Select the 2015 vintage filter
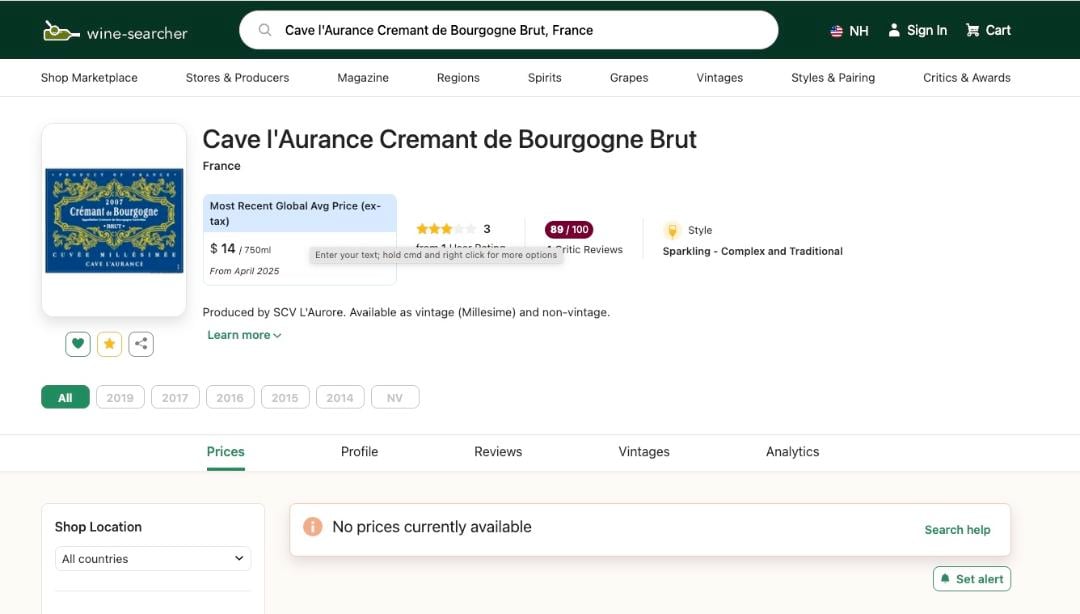Image resolution: width=1080 pixels, height=614 pixels. coord(285,398)
